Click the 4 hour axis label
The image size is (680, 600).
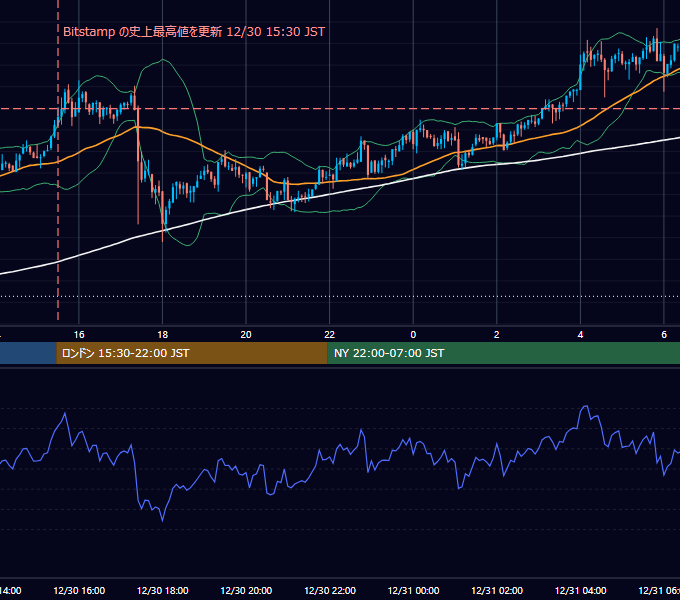point(580,335)
